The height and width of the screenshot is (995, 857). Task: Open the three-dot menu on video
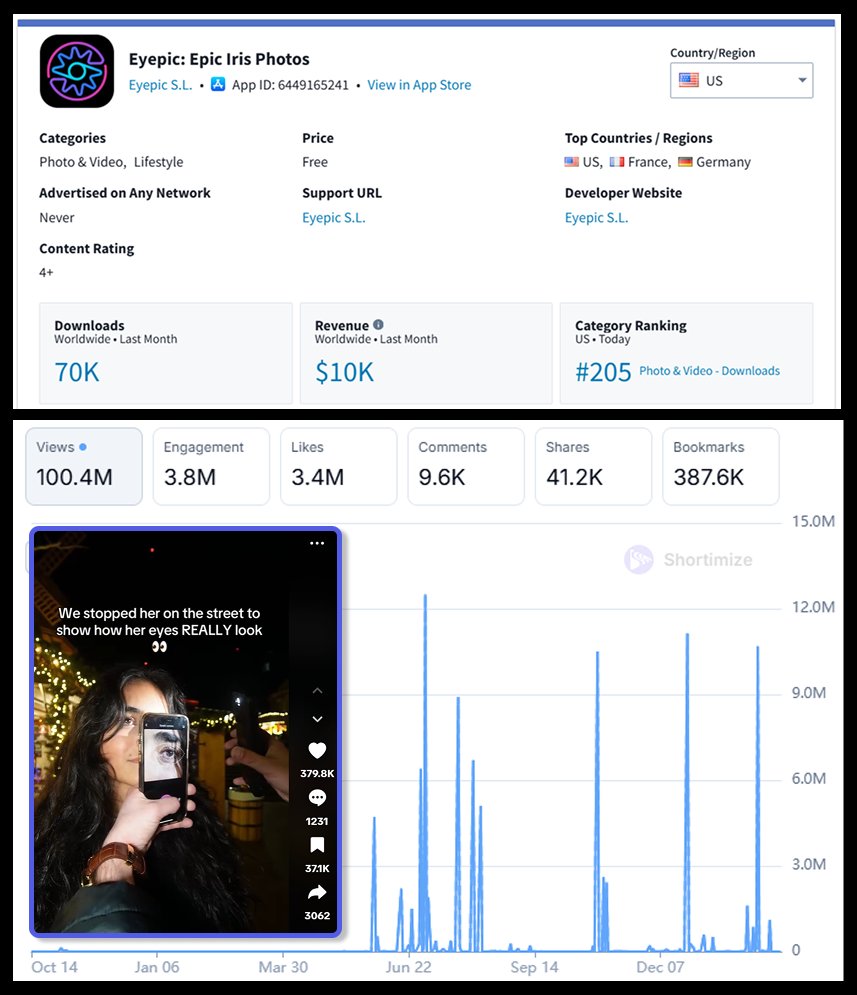coord(317,543)
